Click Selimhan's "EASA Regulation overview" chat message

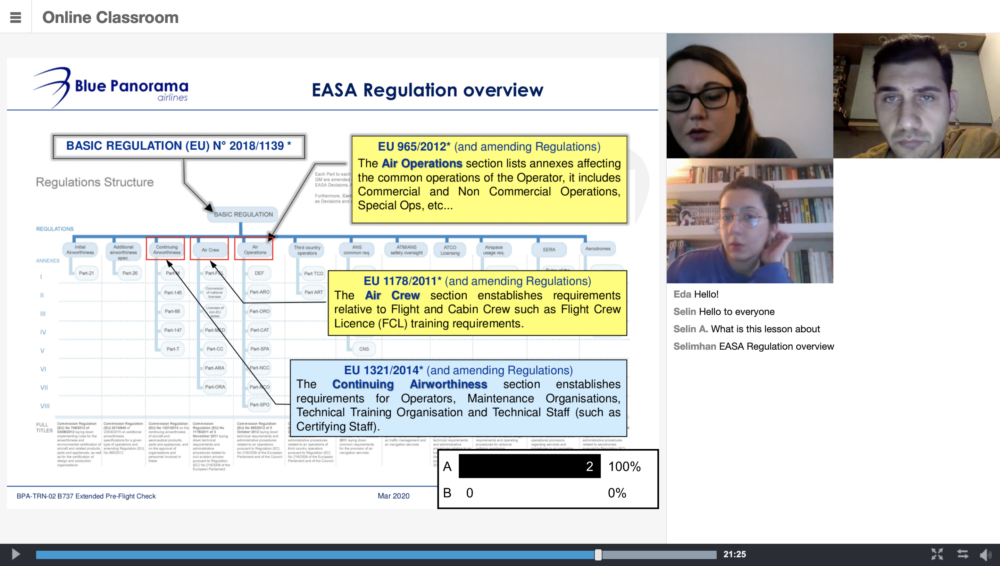click(x=754, y=346)
